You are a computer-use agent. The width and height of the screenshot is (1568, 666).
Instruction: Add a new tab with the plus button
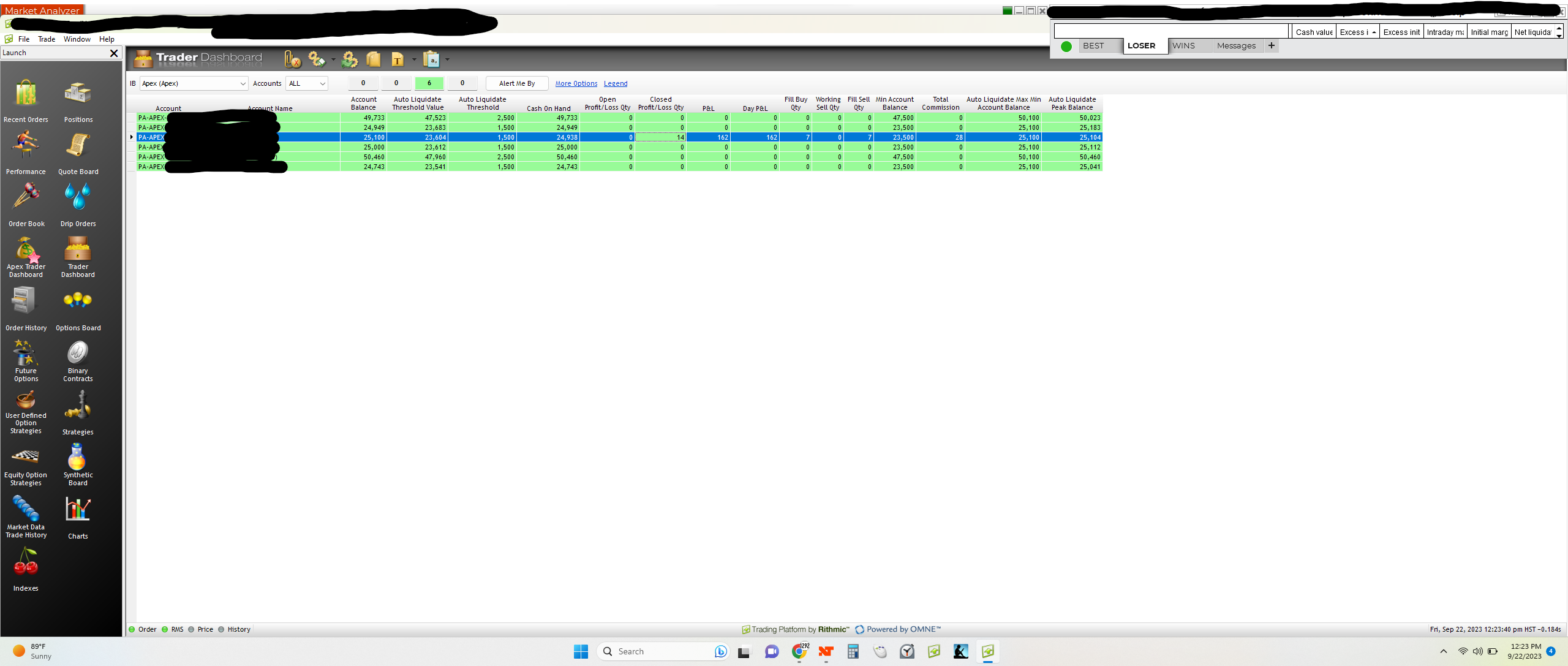pos(1272,45)
